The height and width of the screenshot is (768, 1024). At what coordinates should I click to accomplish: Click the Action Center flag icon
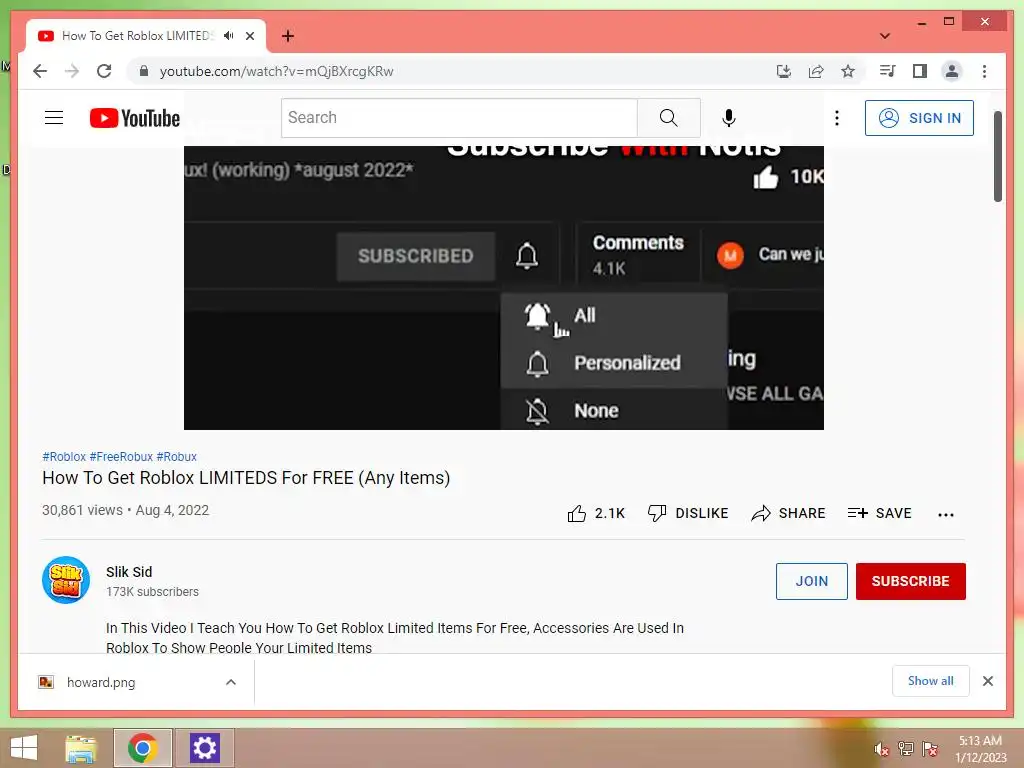point(930,749)
